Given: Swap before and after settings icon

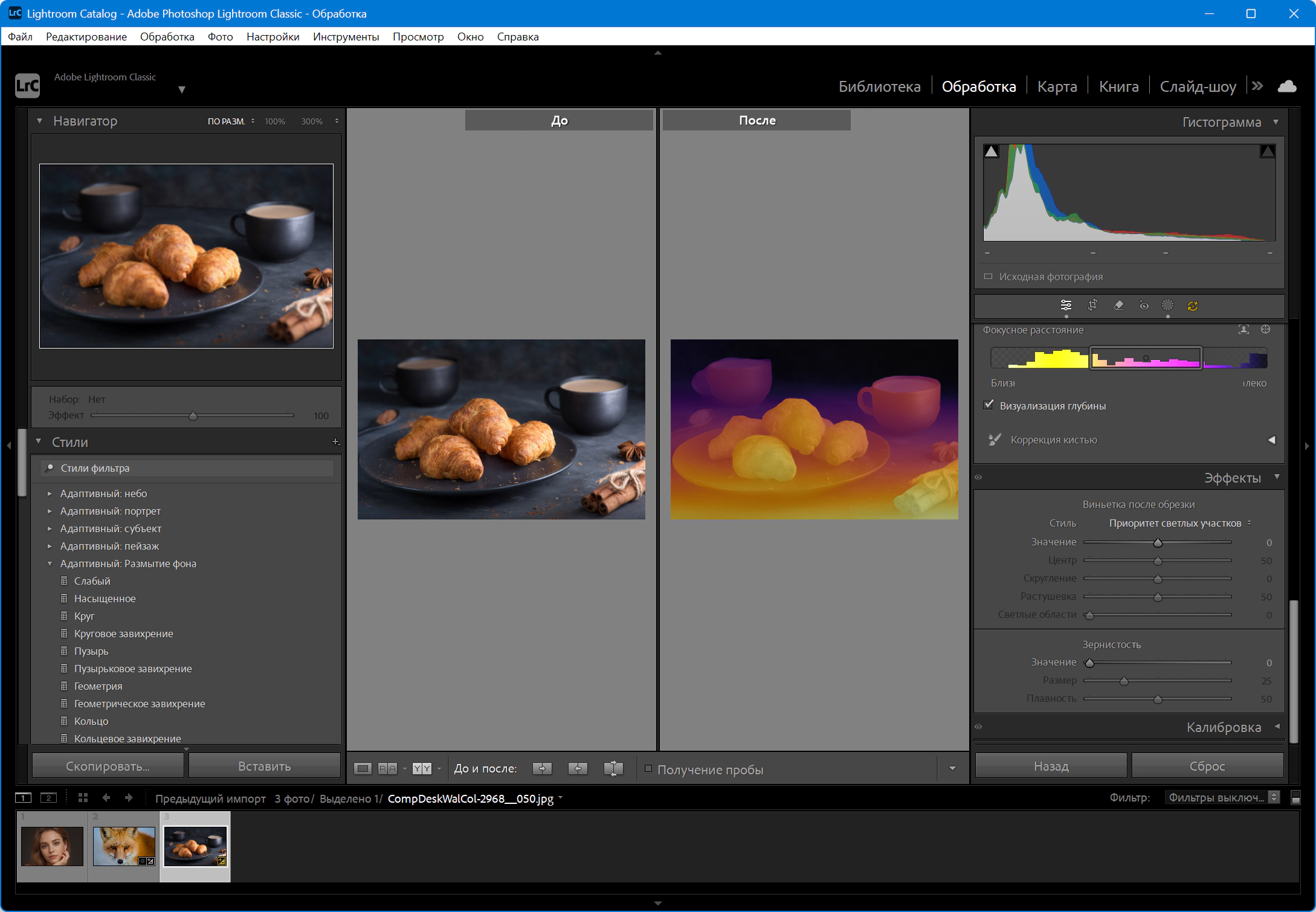Looking at the screenshot, I should (x=613, y=768).
